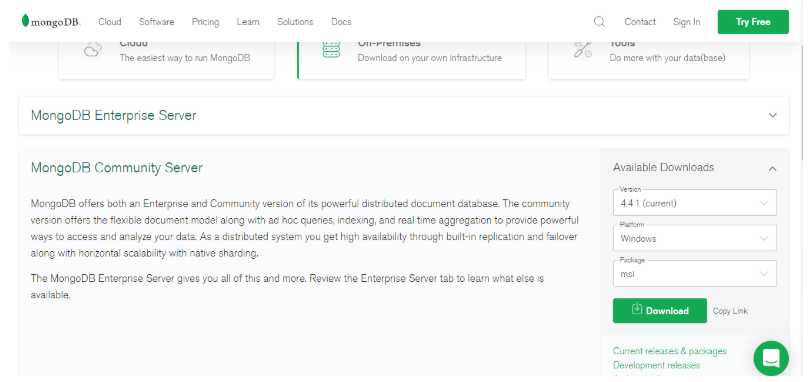
Task: Click the download icon inside Download button
Action: click(637, 310)
